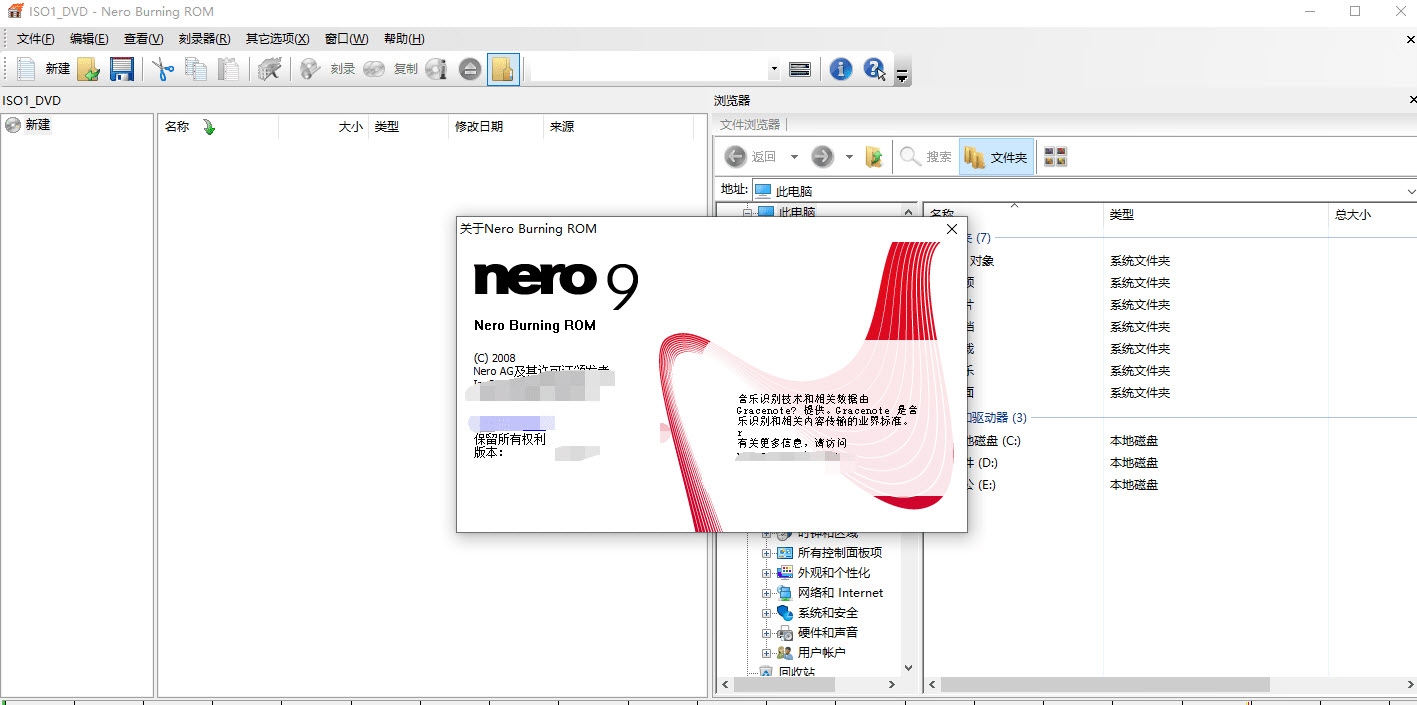This screenshot has width=1417, height=705.
Task: Select 所有控制面板项 in folder tree
Action: click(840, 553)
